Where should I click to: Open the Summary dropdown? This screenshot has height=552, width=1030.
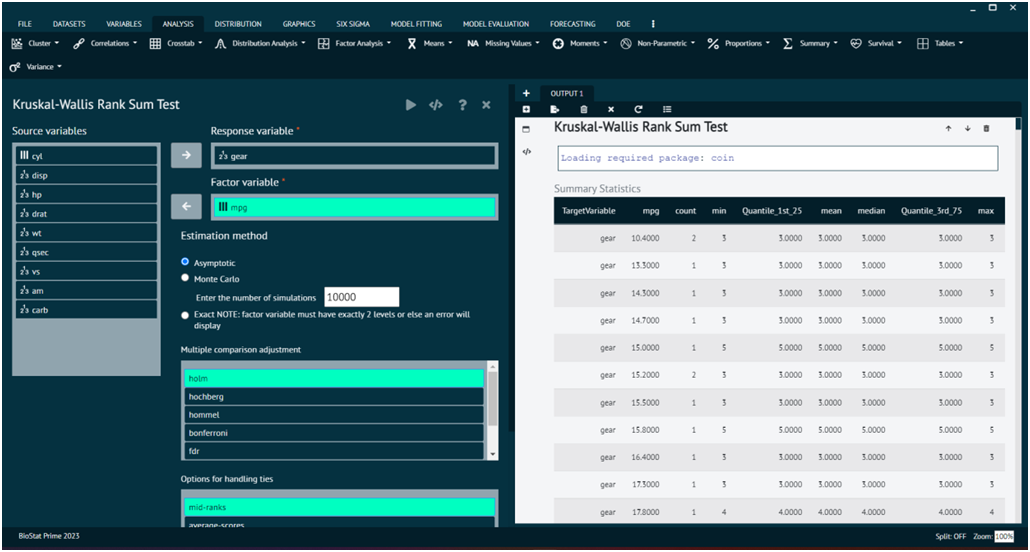(x=810, y=43)
